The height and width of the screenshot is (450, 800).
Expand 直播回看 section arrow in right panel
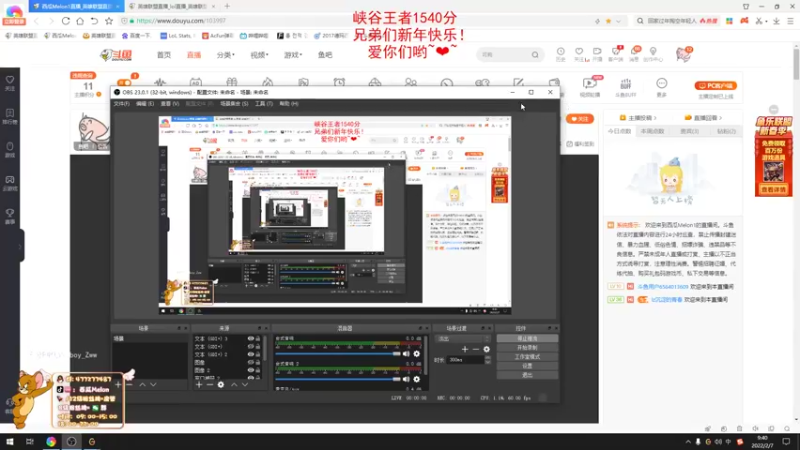(x=720, y=118)
